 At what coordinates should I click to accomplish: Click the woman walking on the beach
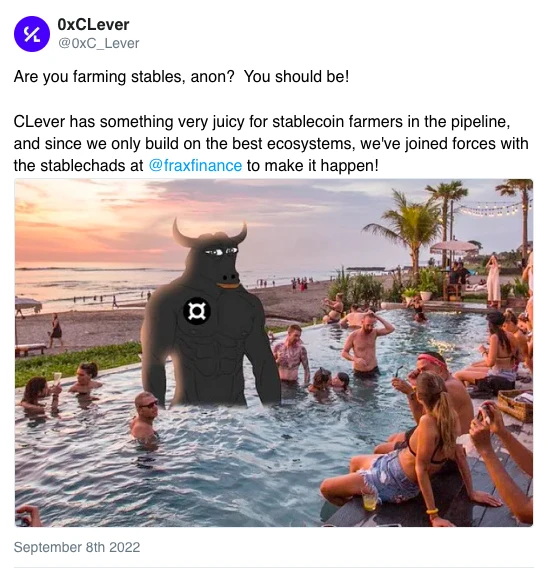coord(56,330)
